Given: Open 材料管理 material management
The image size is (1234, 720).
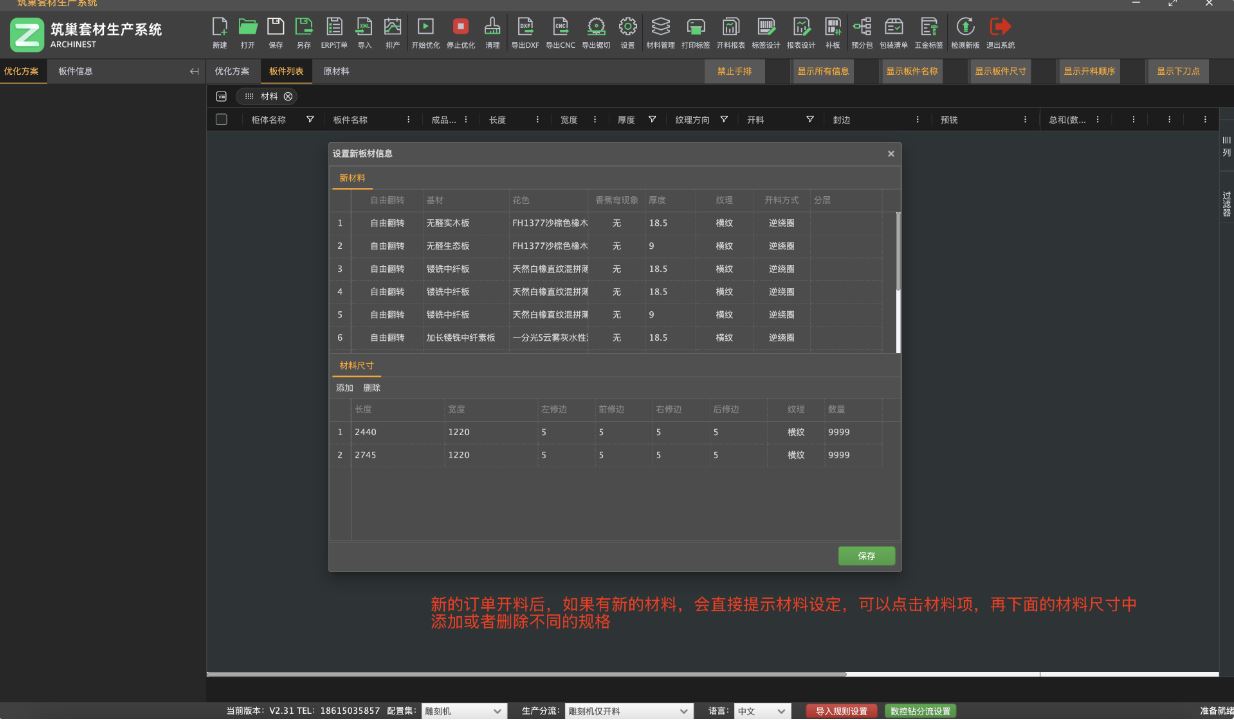Looking at the screenshot, I should pyautogui.click(x=660, y=28).
